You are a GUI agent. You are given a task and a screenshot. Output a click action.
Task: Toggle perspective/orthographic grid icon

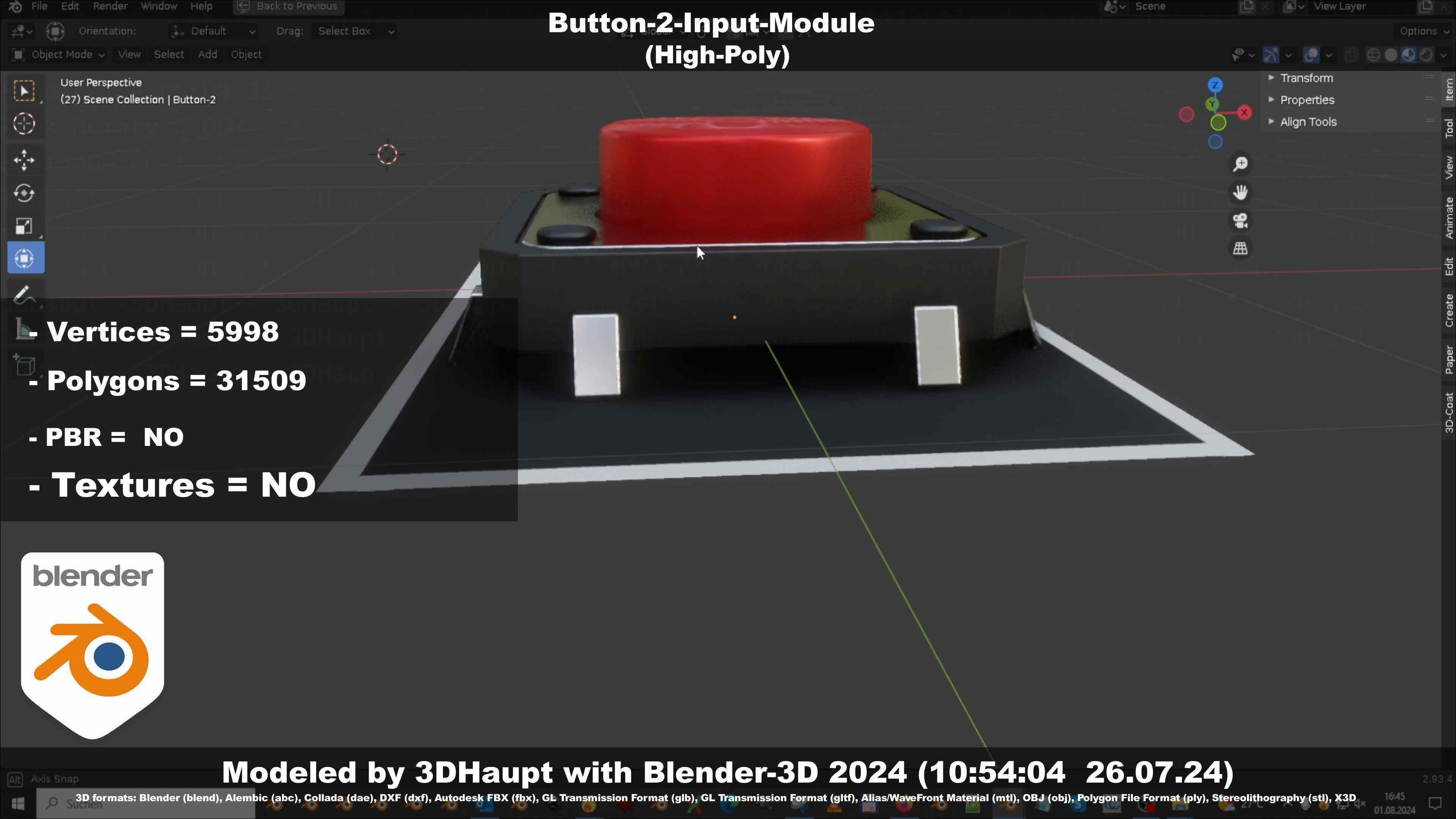1241,249
